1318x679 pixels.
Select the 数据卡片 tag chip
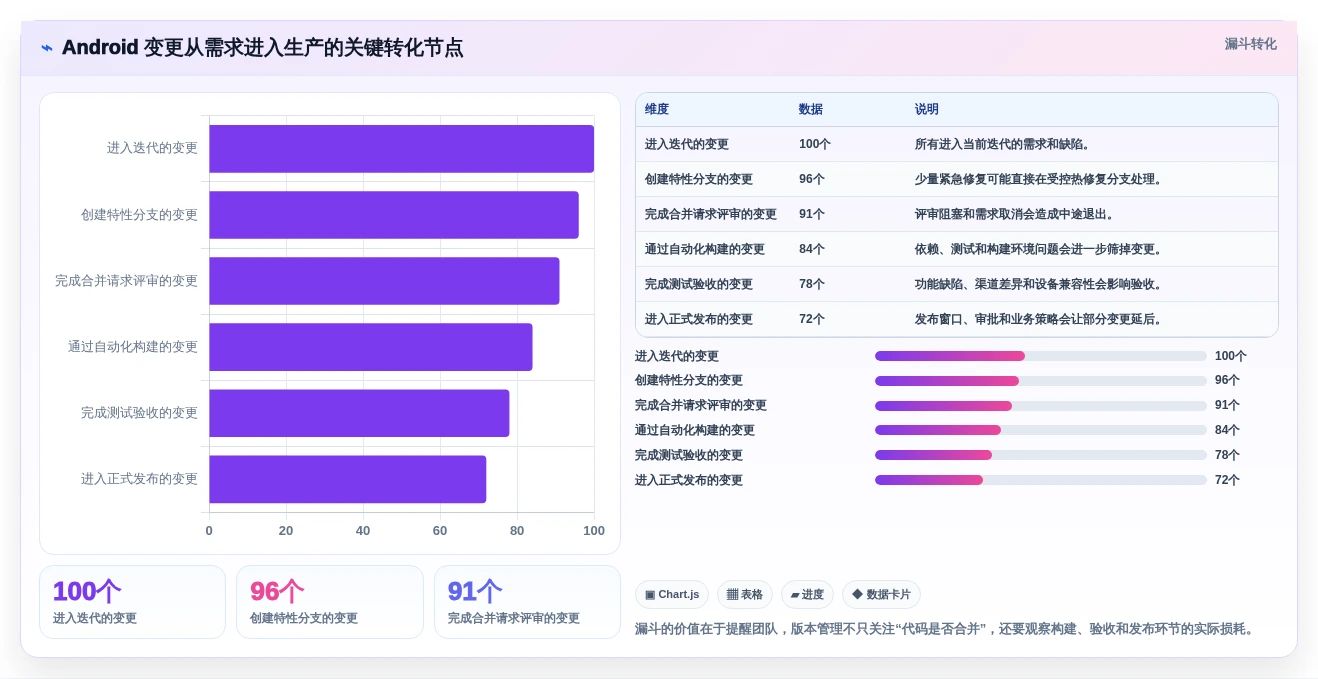click(881, 595)
